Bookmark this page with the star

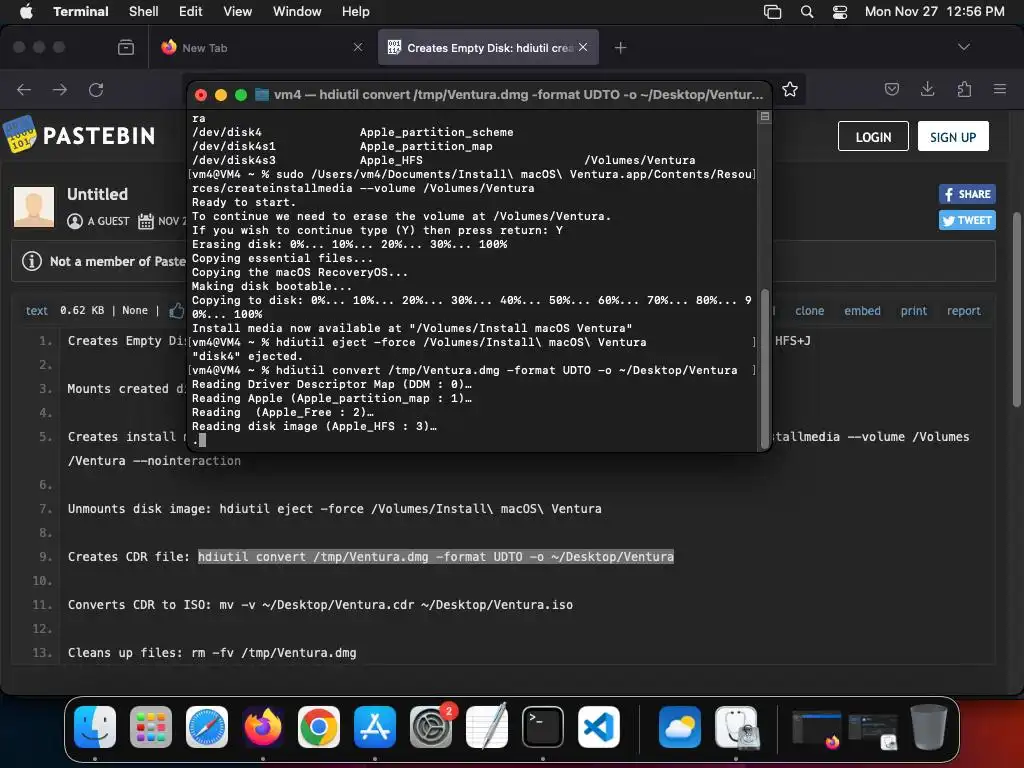[790, 89]
